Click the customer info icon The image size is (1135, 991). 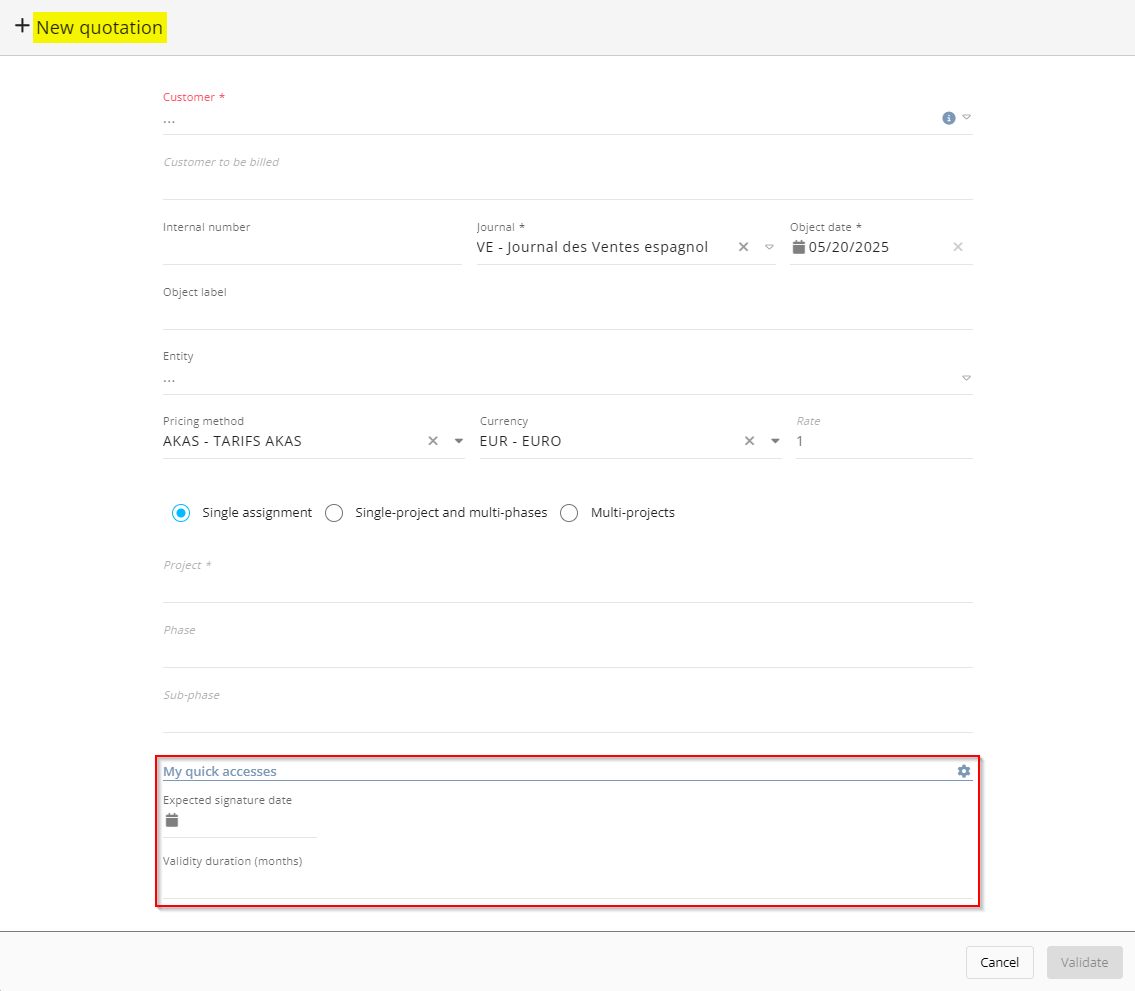[x=948, y=118]
